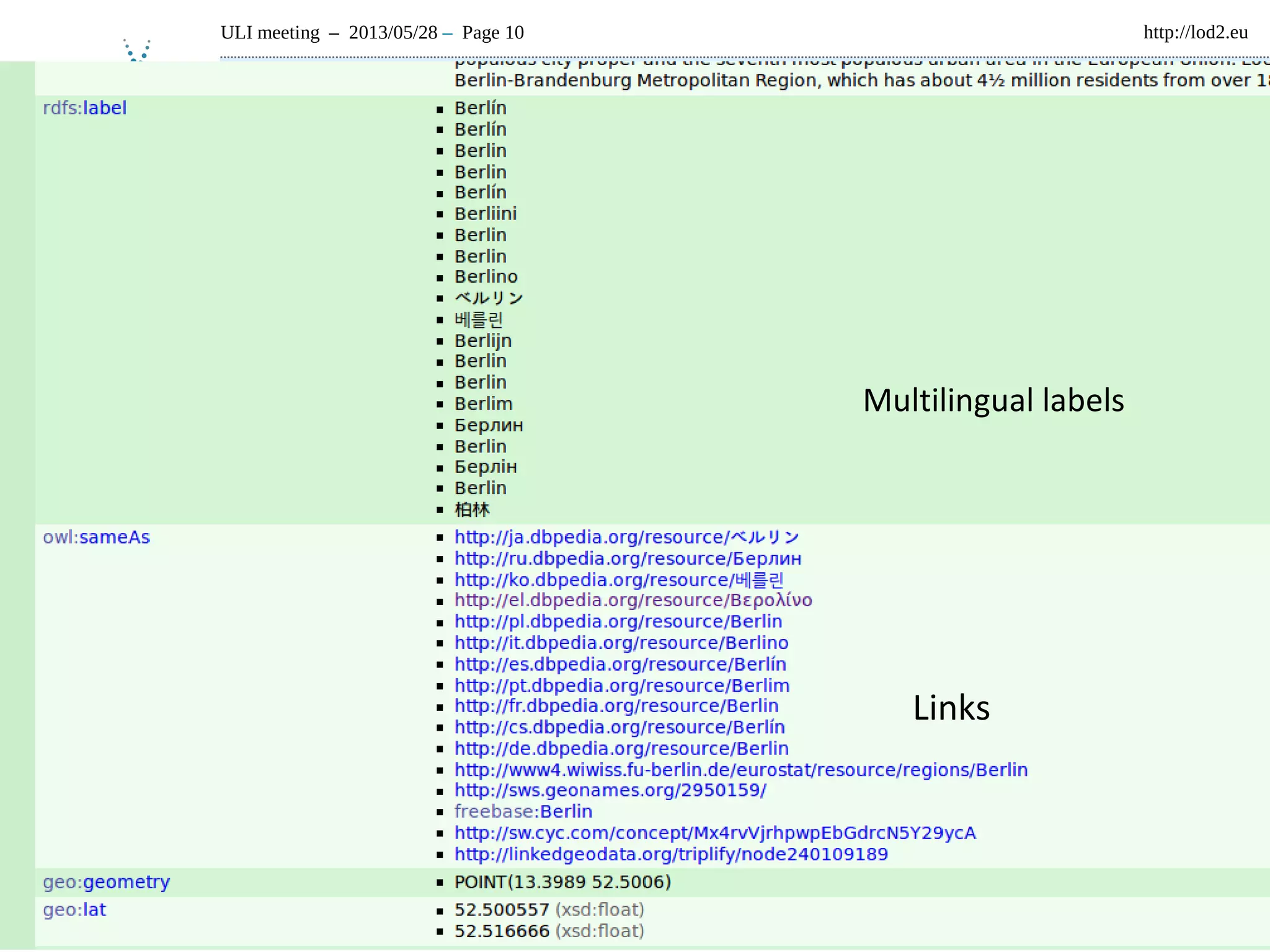Select the Berlino label entry
The image size is (1270, 952).
(486, 277)
